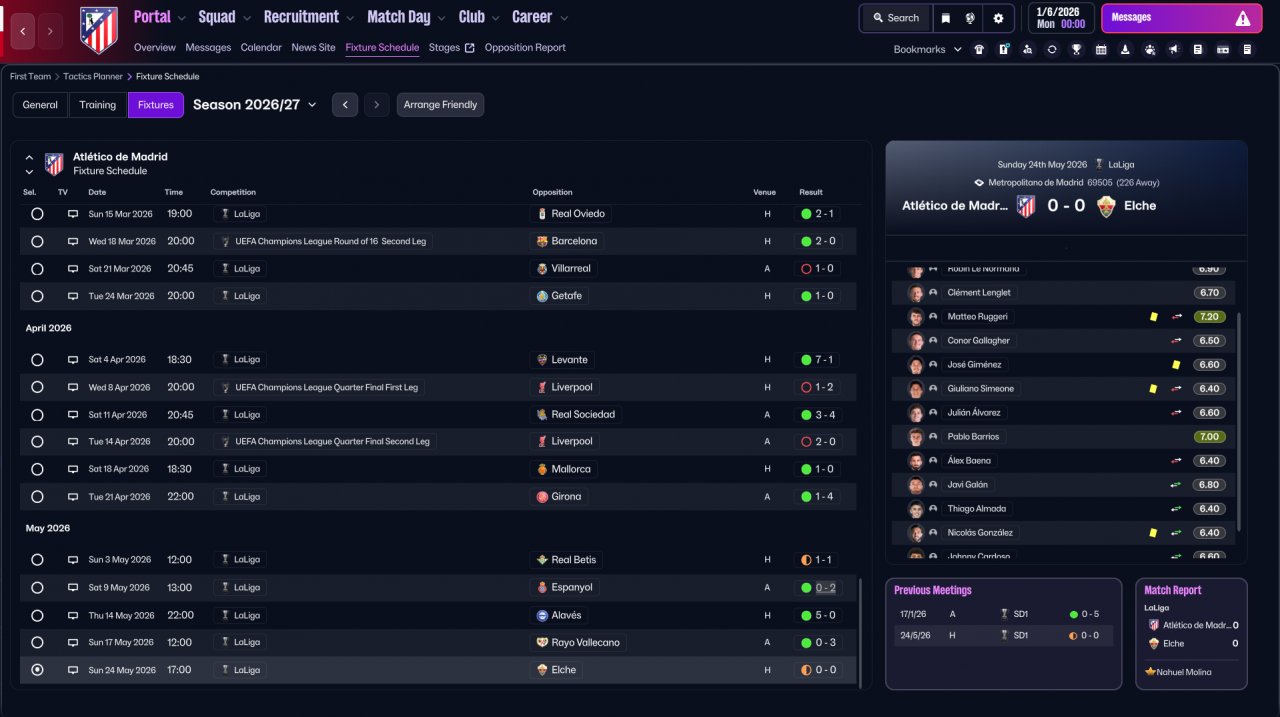Click the shirt icon in bookmarks bar
The image size is (1280, 717).
(x=978, y=49)
